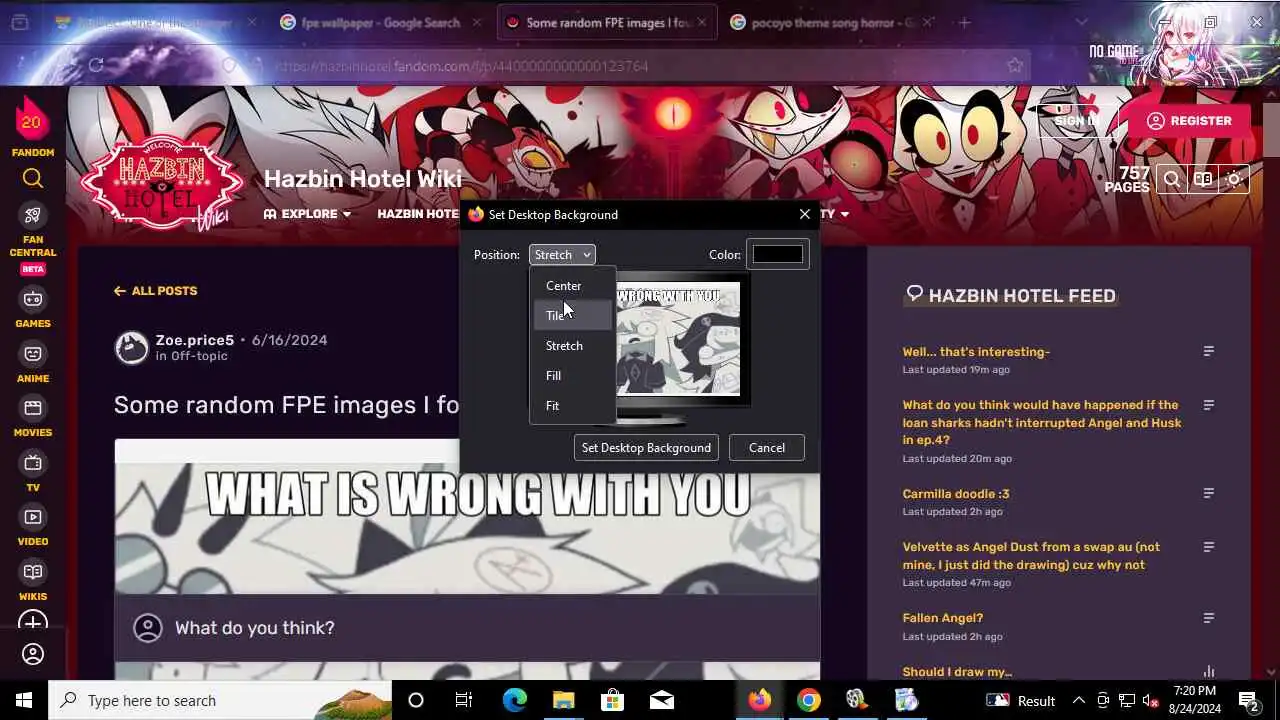Select Fit from the position list

(x=571, y=405)
